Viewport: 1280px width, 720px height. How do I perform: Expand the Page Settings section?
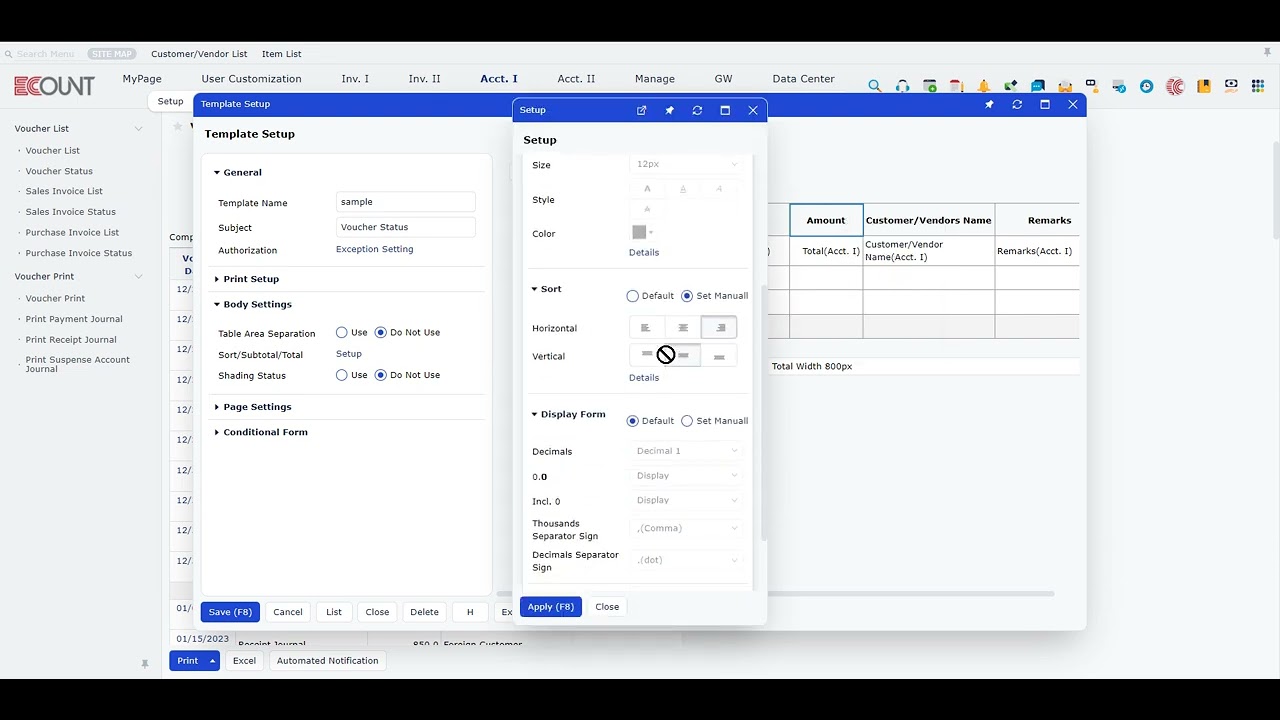(x=252, y=407)
